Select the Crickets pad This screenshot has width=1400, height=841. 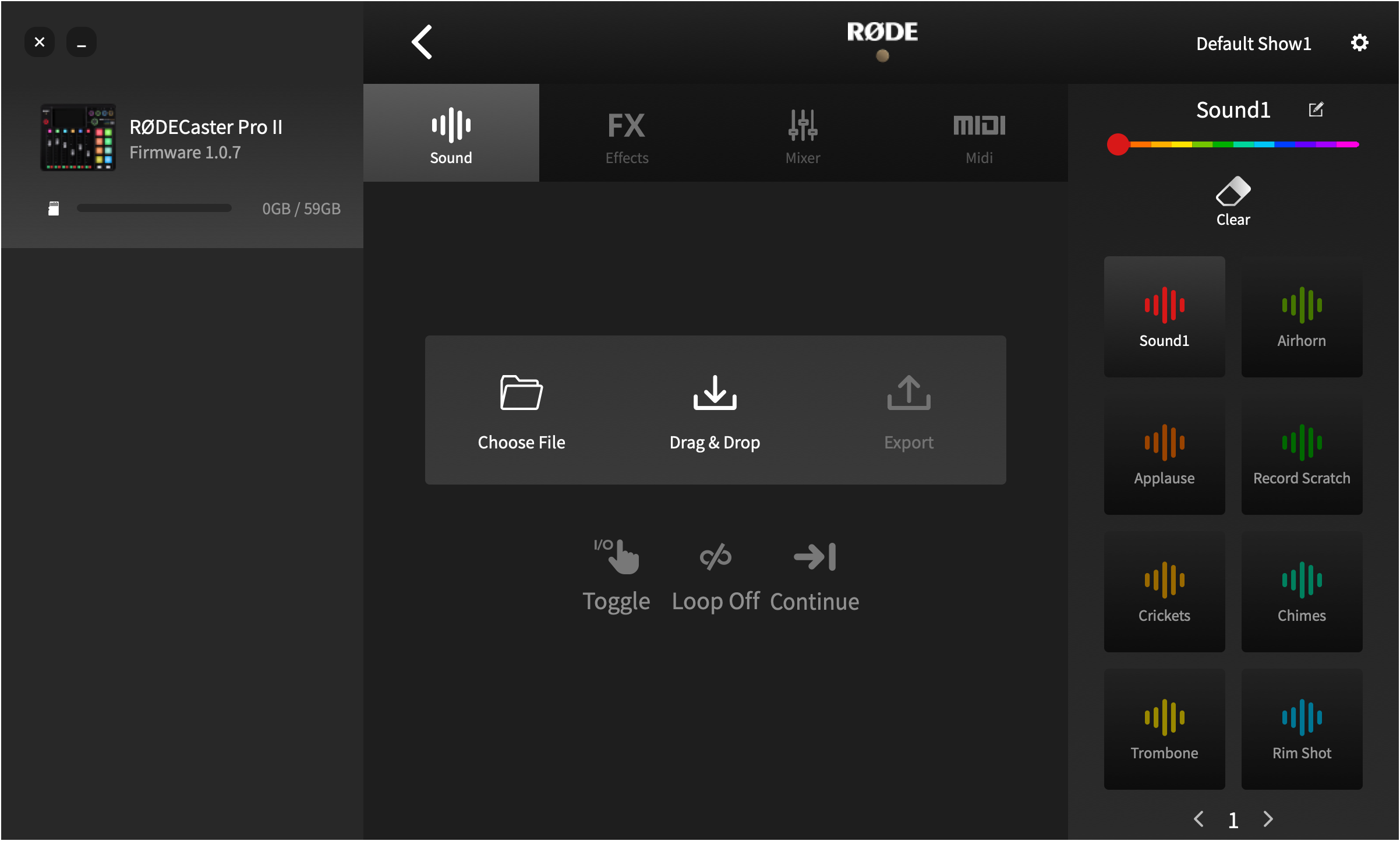(x=1165, y=592)
